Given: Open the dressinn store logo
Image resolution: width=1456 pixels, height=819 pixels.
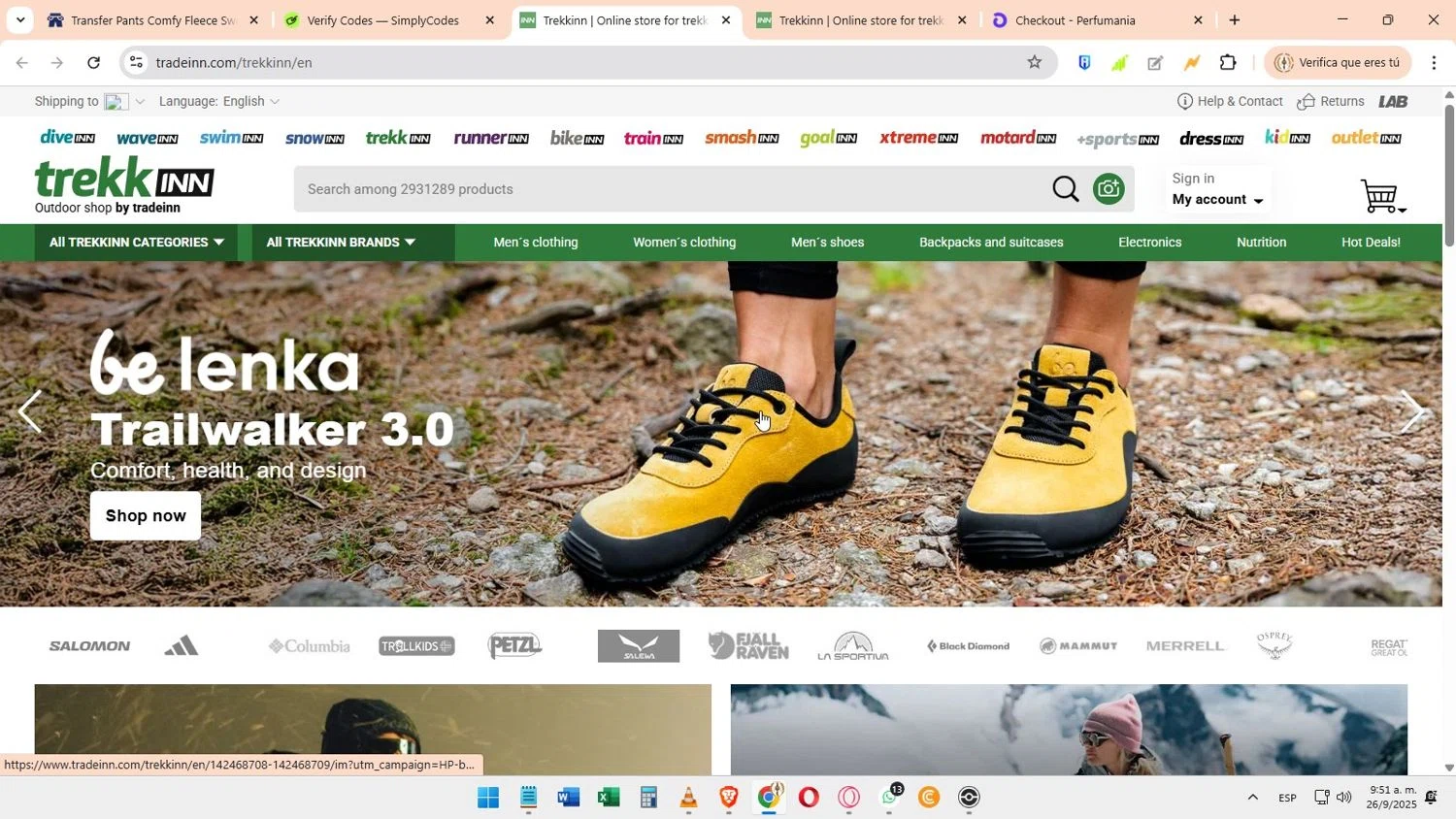Looking at the screenshot, I should (1211, 139).
